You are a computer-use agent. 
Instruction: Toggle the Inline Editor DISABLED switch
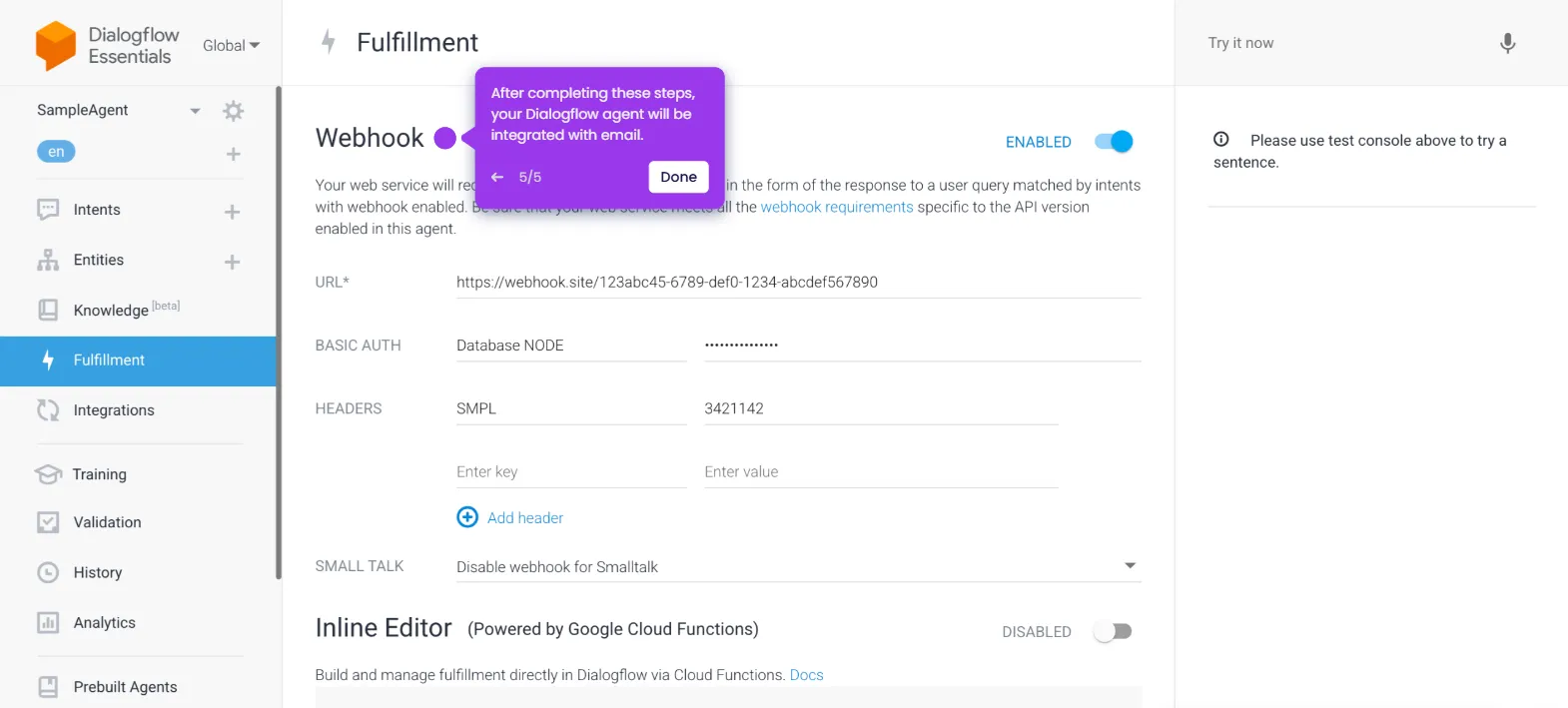tap(1113, 631)
